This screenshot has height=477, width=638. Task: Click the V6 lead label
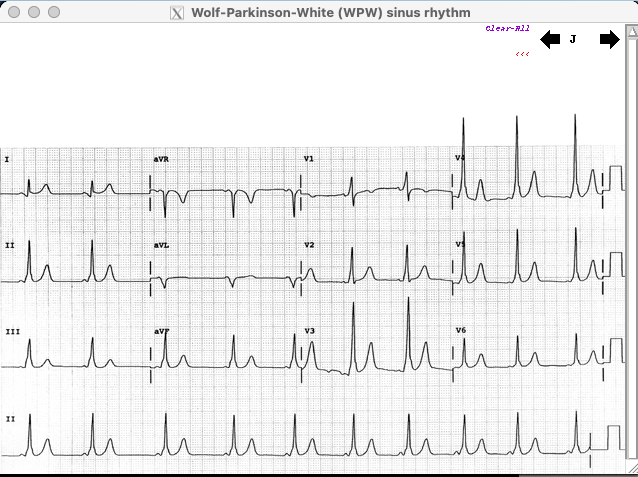pos(461,330)
